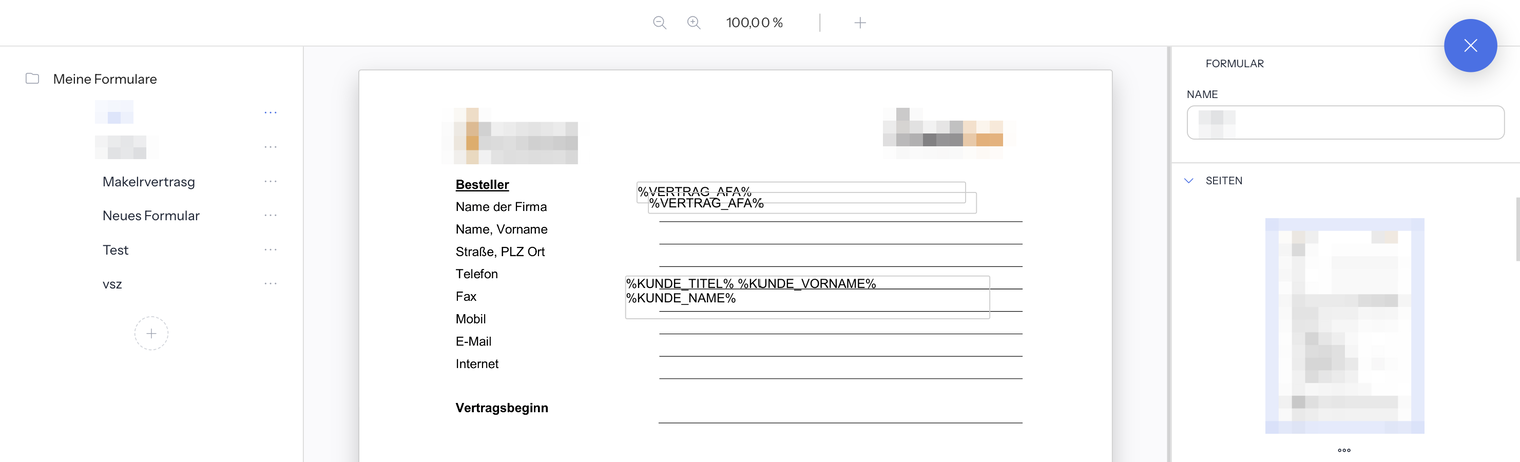The width and height of the screenshot is (1520, 462).
Task: Click the Besteller heading in document
Action: 482,185
